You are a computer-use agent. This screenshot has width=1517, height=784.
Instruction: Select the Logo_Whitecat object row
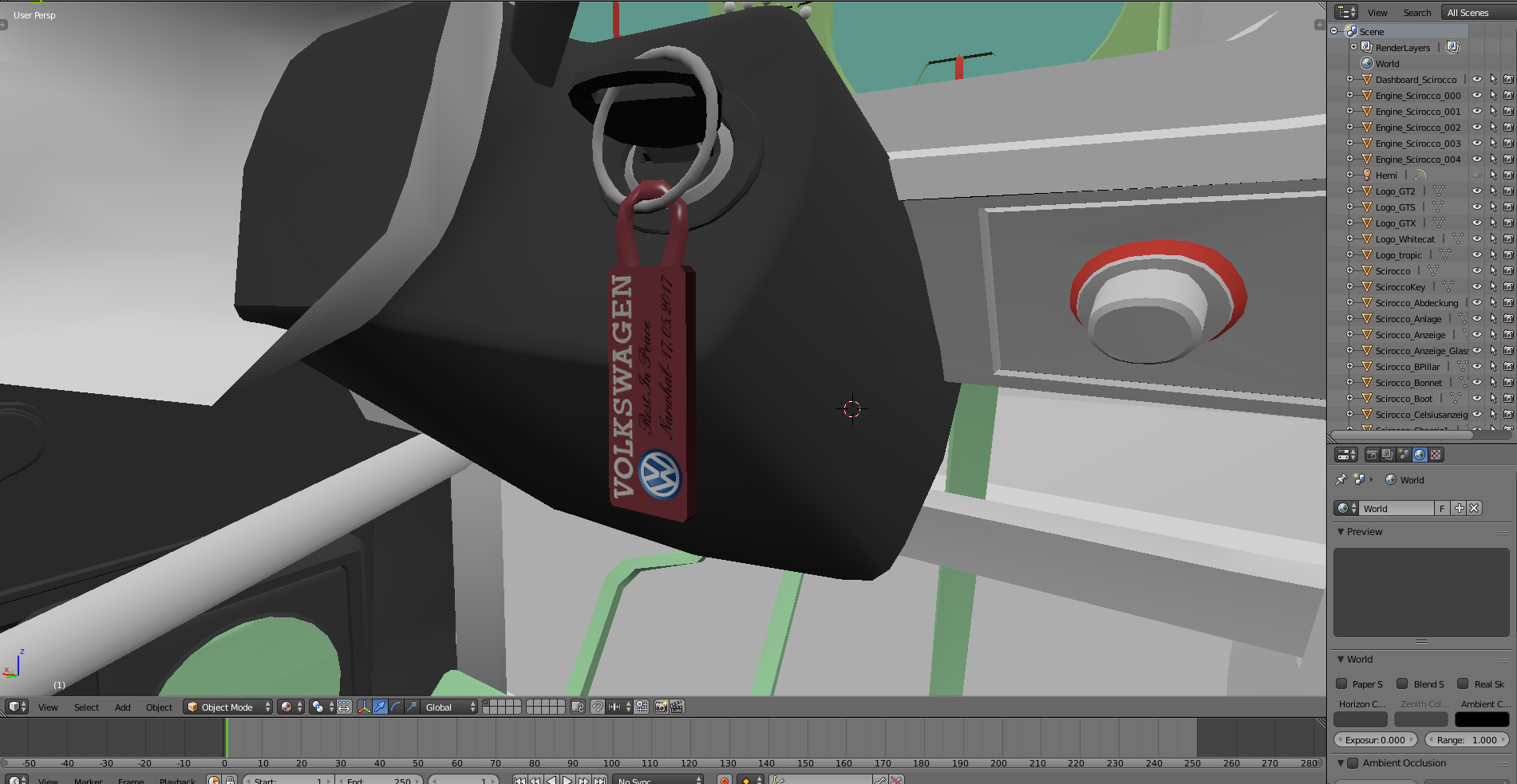(x=1404, y=239)
